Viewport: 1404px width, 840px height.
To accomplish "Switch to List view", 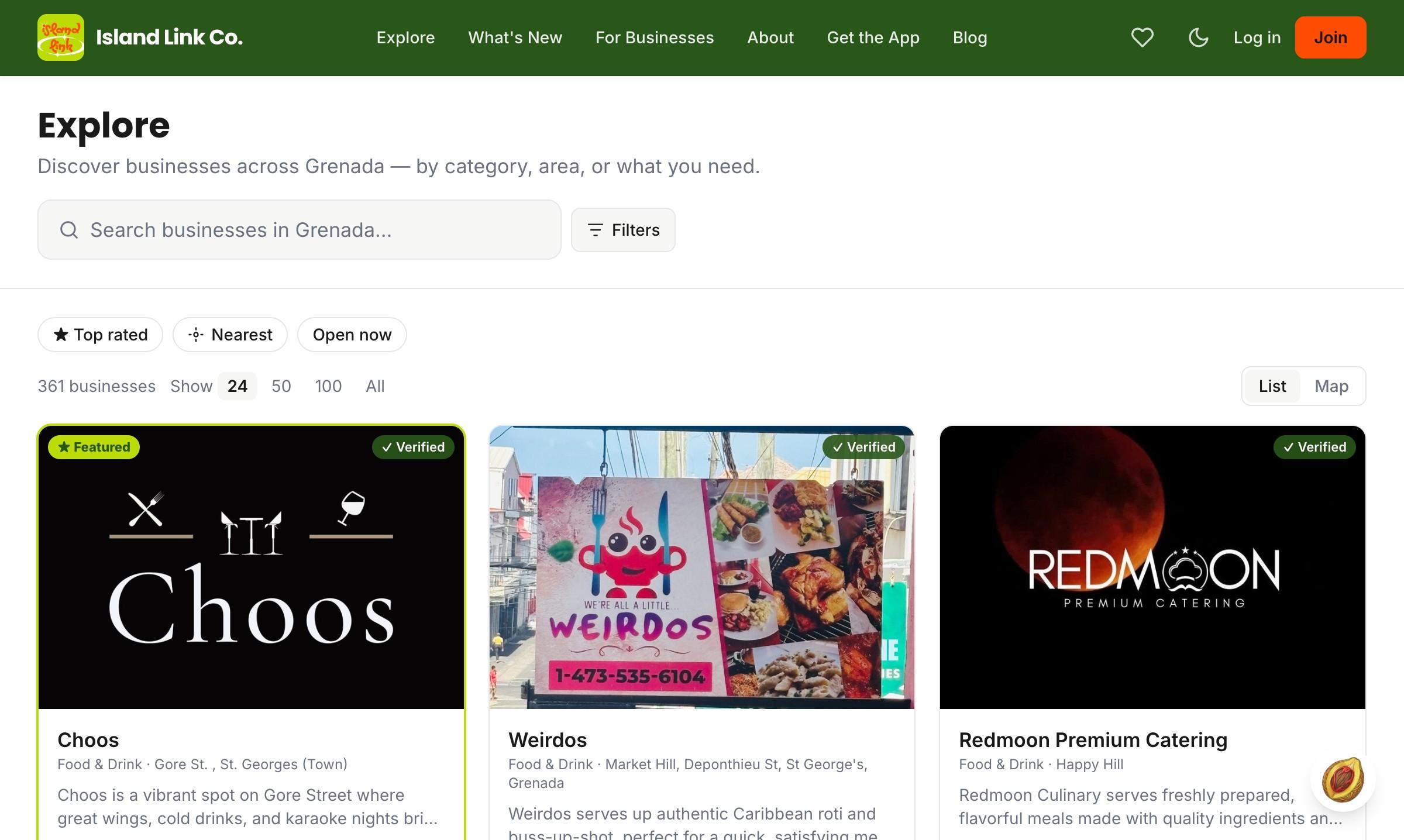I will click(x=1272, y=386).
